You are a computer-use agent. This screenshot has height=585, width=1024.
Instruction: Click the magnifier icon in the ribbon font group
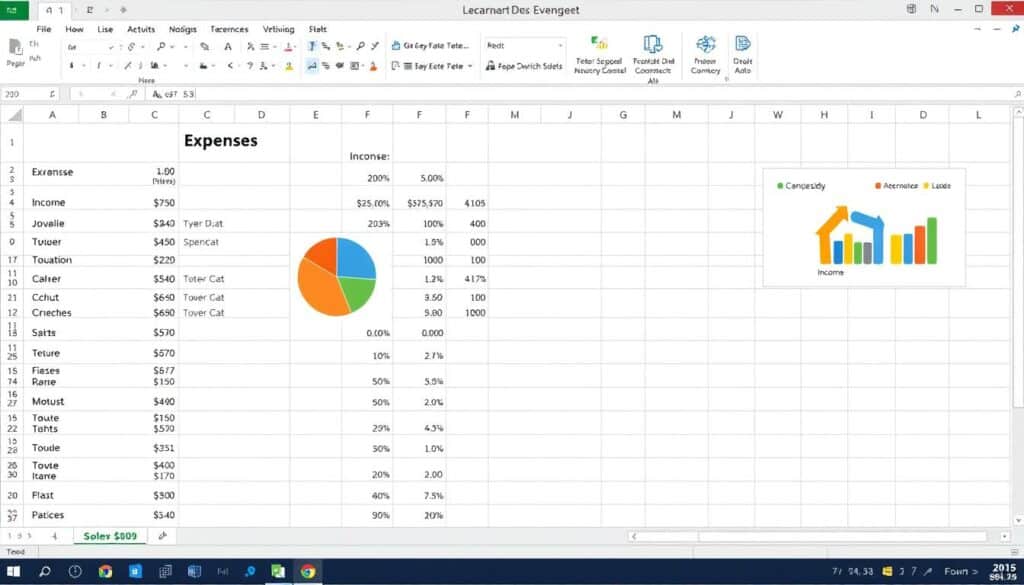(x=161, y=46)
